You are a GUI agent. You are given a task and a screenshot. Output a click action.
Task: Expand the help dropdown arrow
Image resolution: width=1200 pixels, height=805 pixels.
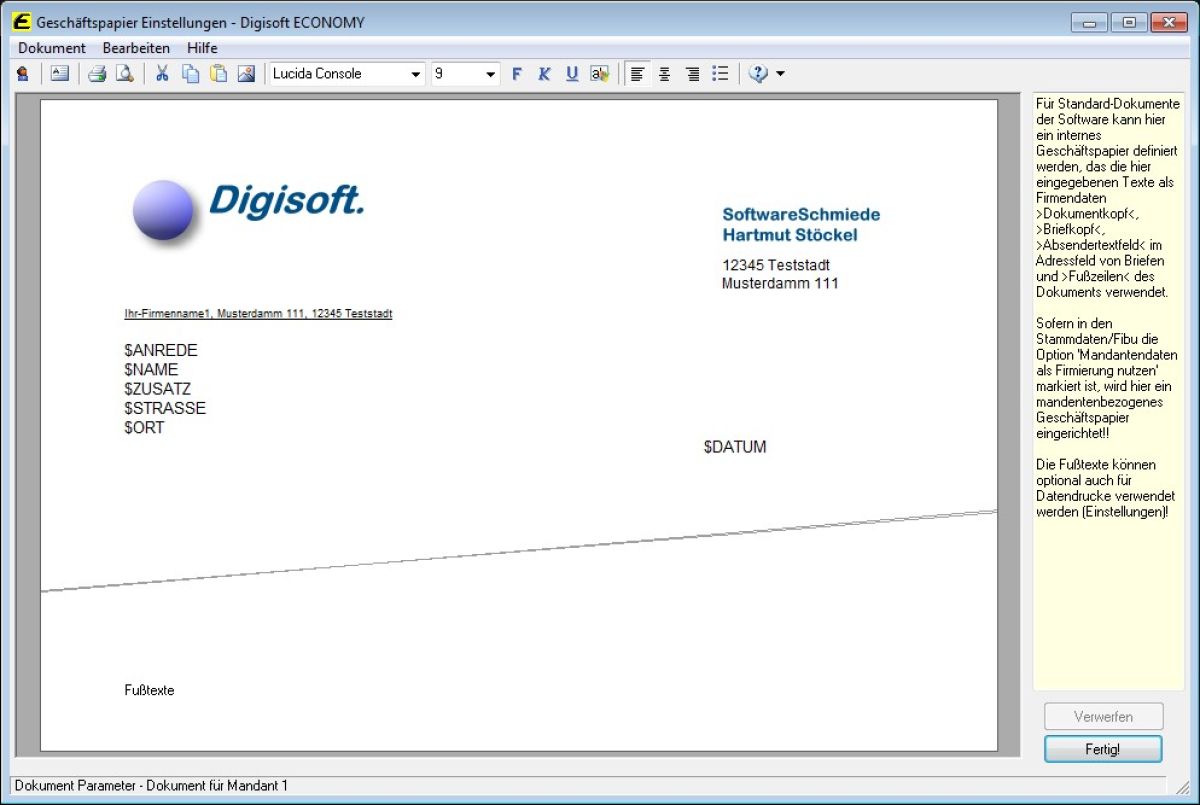point(780,74)
